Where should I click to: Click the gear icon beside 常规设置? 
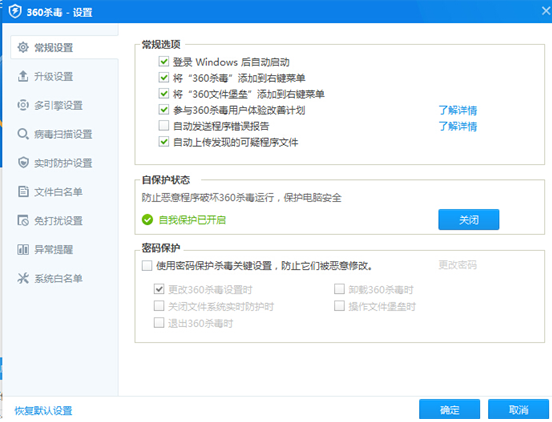(x=23, y=47)
